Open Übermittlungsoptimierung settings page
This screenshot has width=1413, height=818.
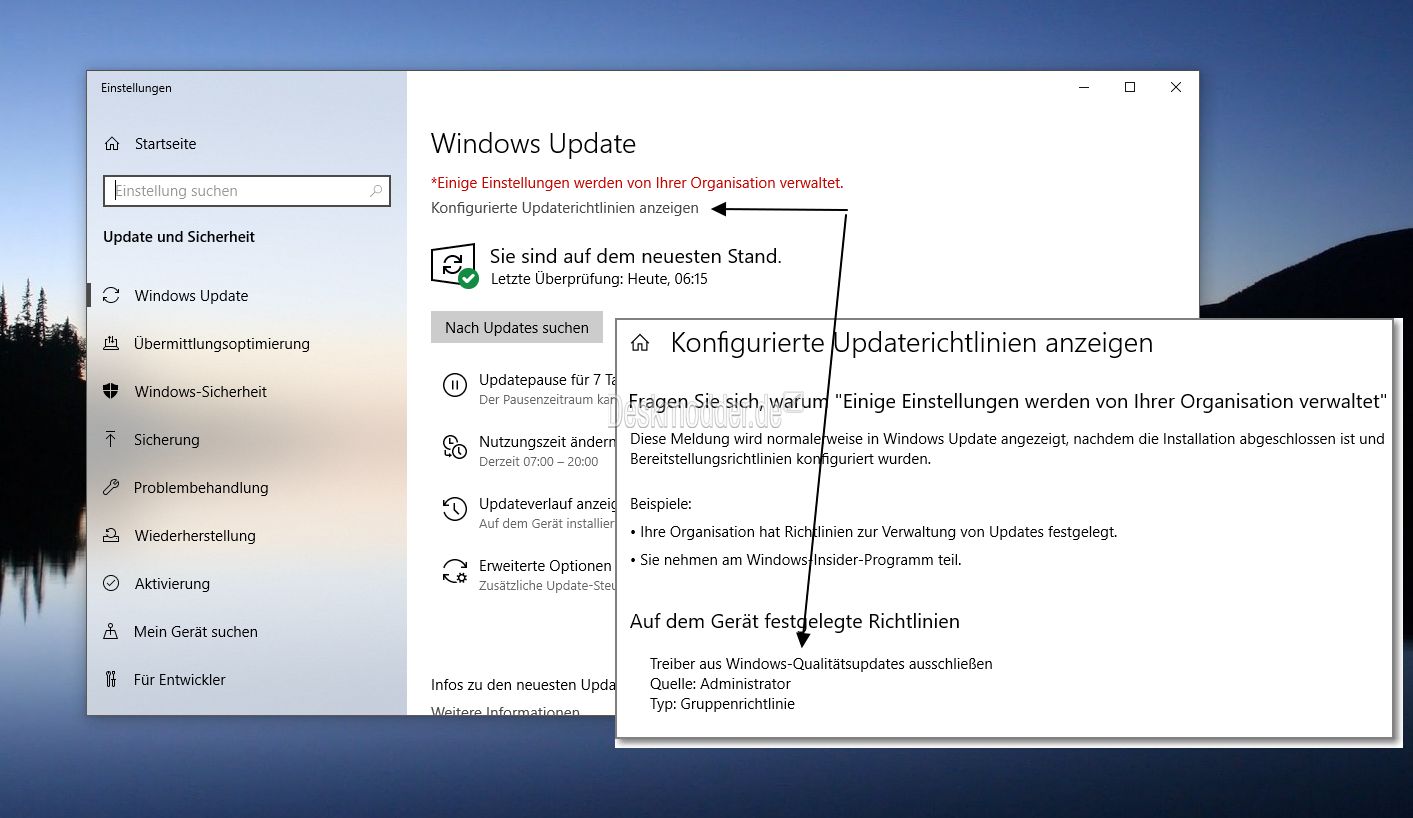pos(221,344)
